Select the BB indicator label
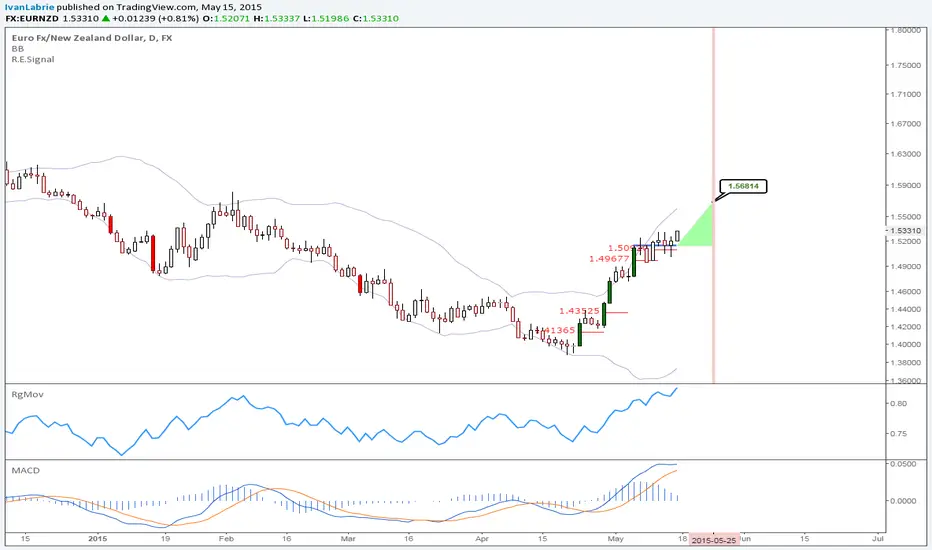 18,49
